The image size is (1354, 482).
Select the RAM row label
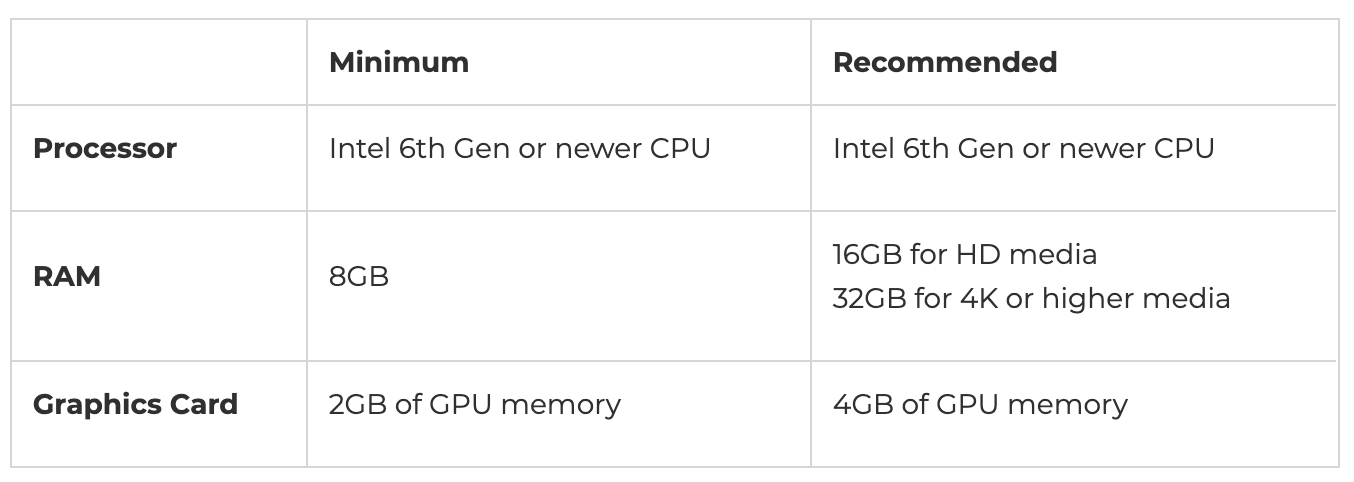(67, 276)
